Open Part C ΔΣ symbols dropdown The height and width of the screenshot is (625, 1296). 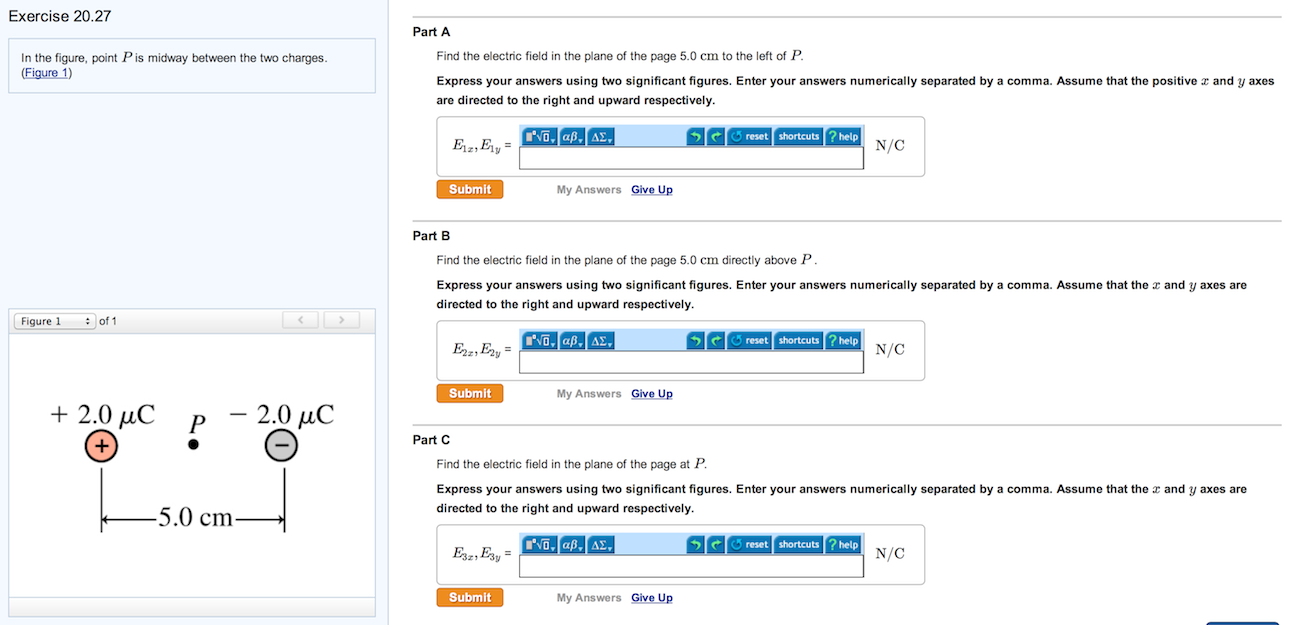602,545
